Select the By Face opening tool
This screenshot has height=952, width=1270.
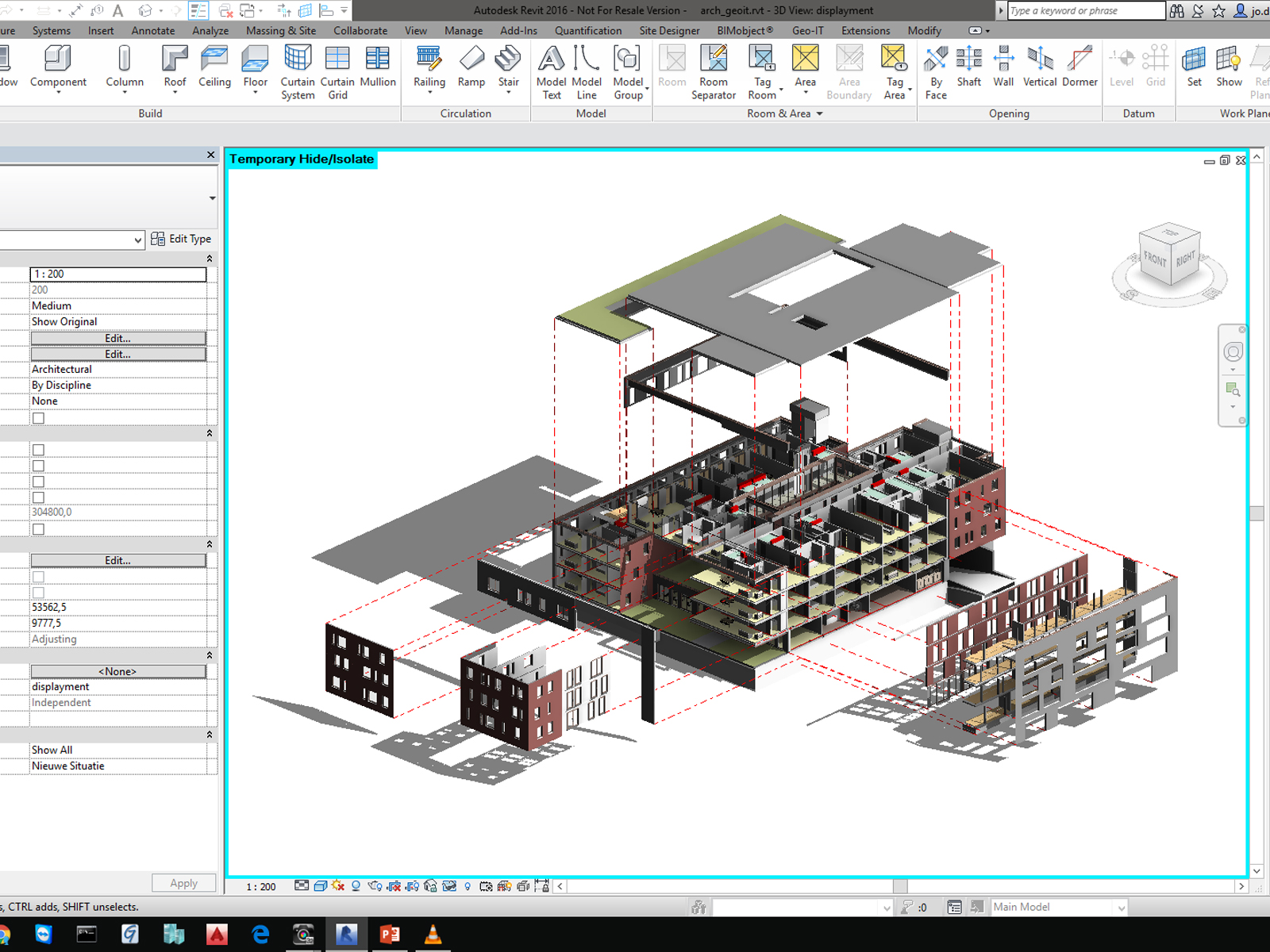pyautogui.click(x=936, y=72)
